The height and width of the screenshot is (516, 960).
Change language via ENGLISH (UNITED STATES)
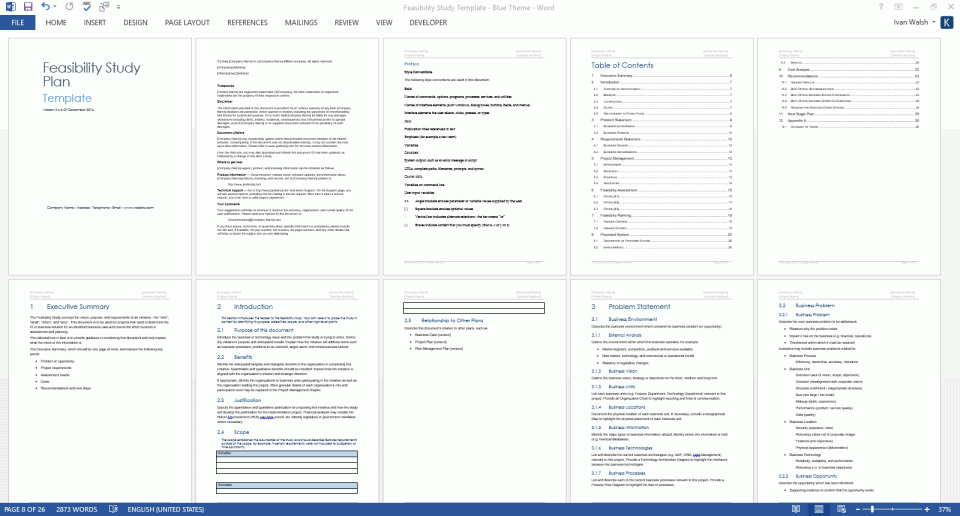165,509
